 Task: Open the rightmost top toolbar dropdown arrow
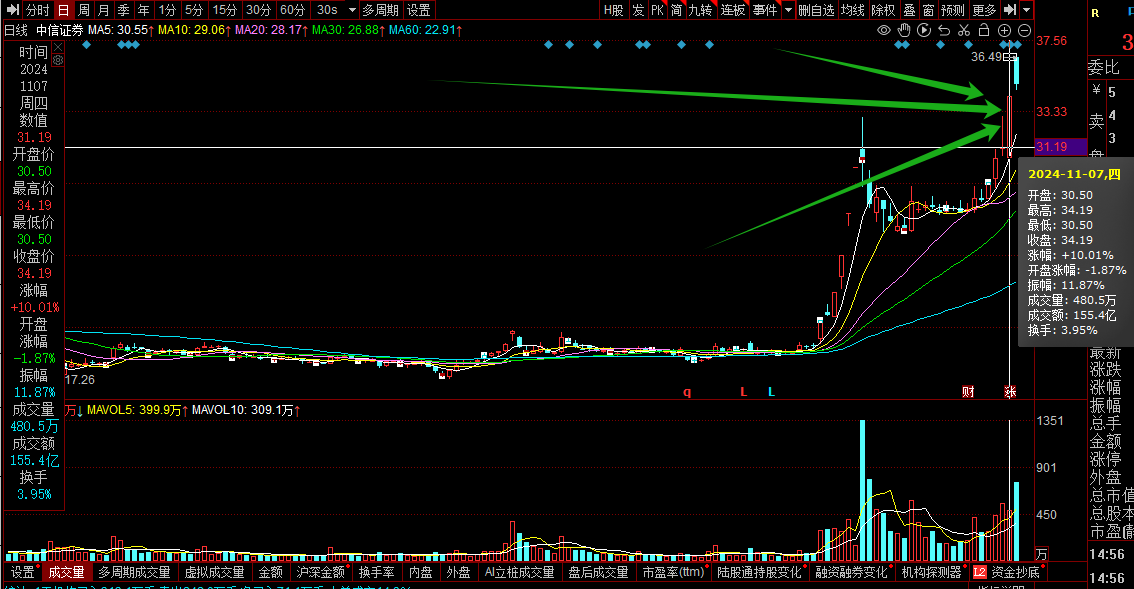click(x=1026, y=10)
